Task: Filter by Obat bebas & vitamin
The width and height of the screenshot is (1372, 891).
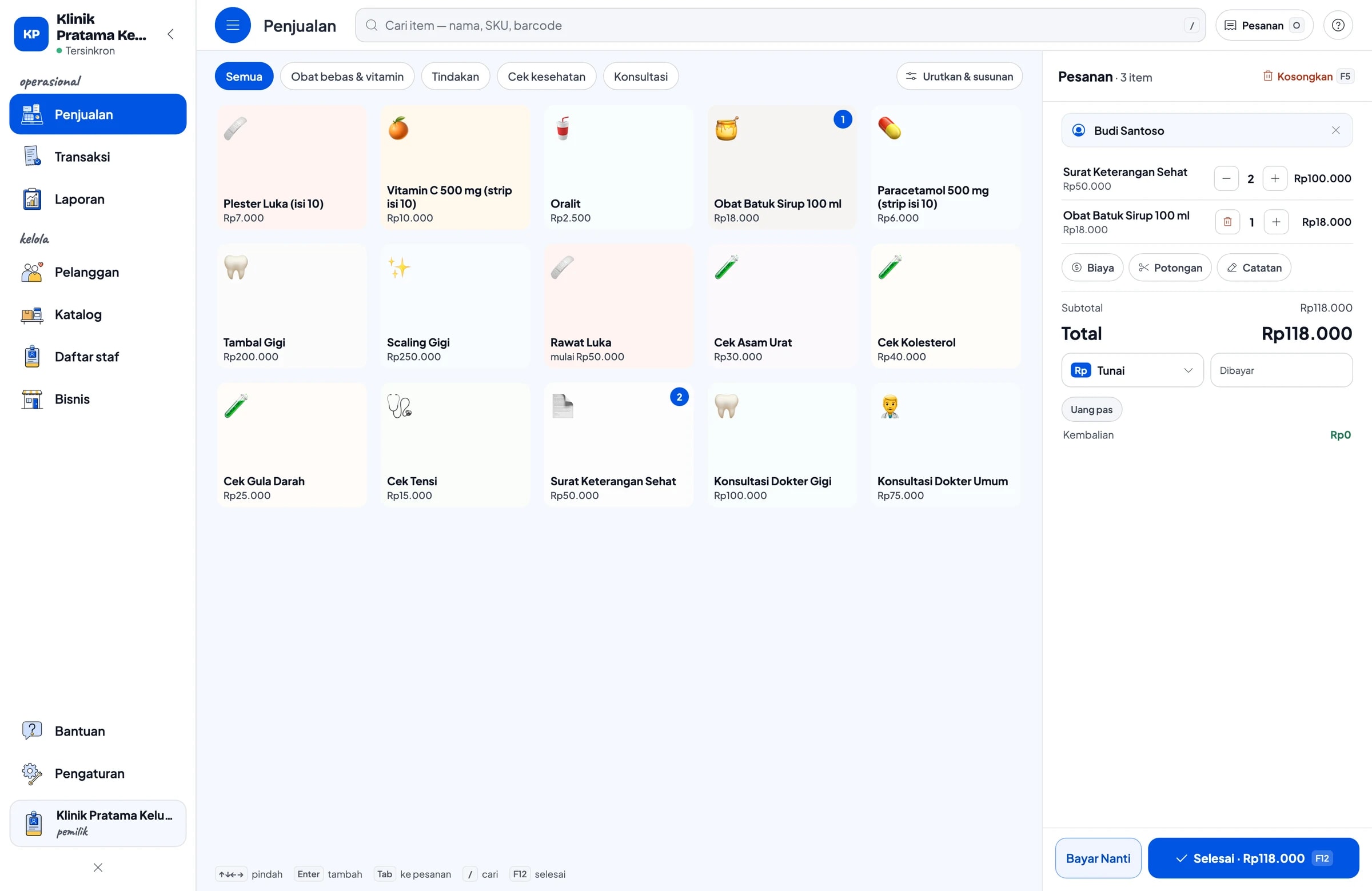Action: pos(347,77)
